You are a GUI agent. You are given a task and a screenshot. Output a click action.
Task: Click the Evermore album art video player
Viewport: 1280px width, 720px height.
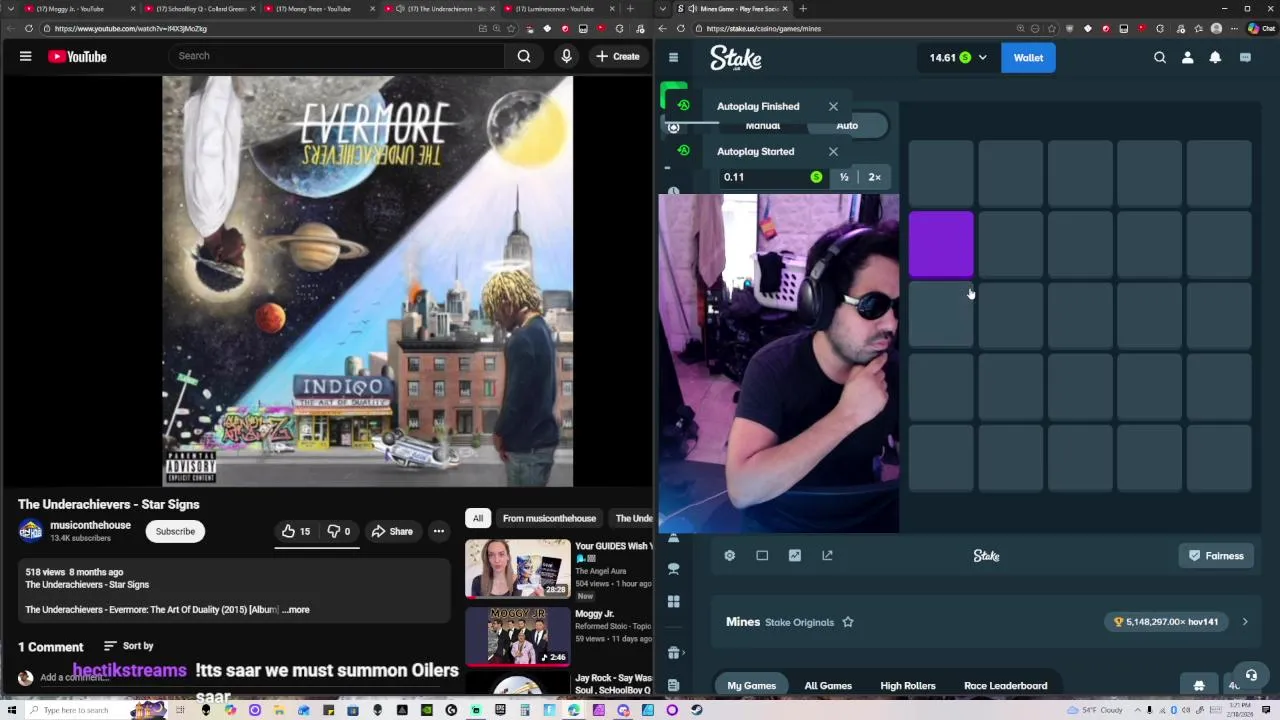(x=368, y=281)
